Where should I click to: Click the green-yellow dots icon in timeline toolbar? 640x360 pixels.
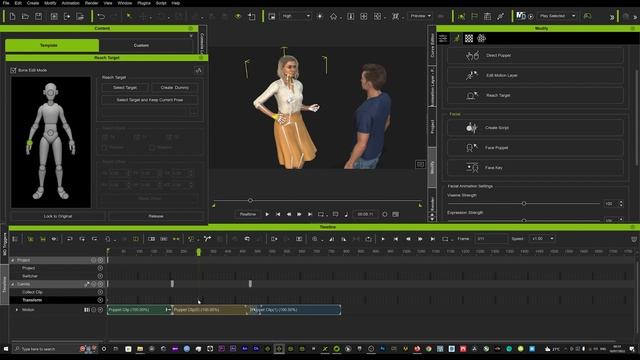[176, 239]
